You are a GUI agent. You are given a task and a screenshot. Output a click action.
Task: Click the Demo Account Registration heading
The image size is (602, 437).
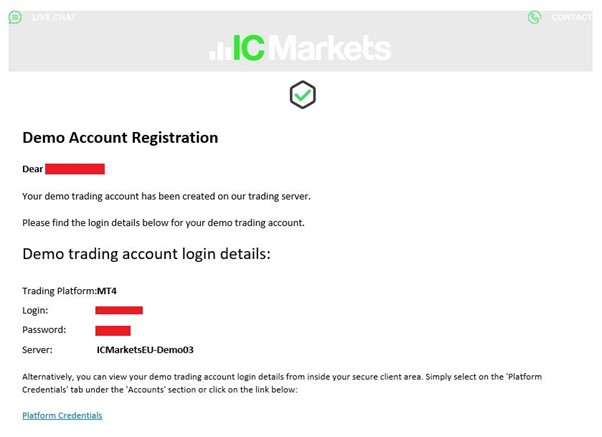(120, 138)
